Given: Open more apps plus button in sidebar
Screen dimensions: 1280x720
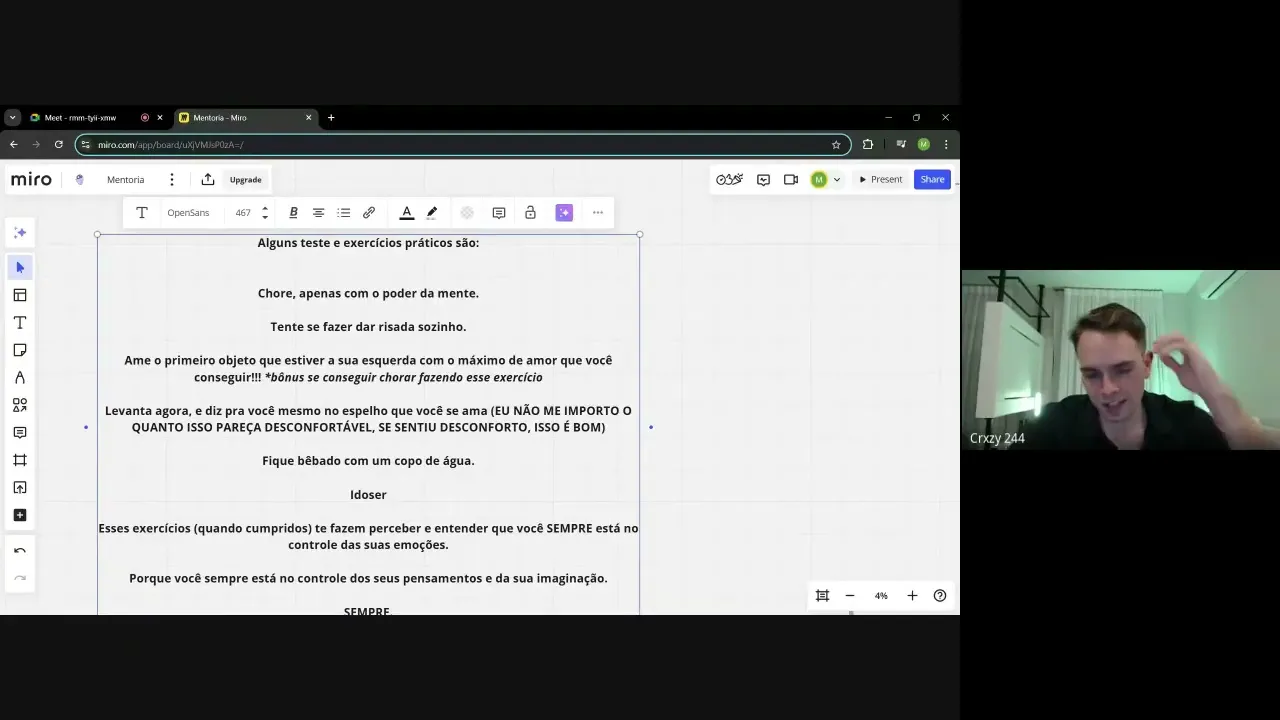Looking at the screenshot, I should 20,515.
